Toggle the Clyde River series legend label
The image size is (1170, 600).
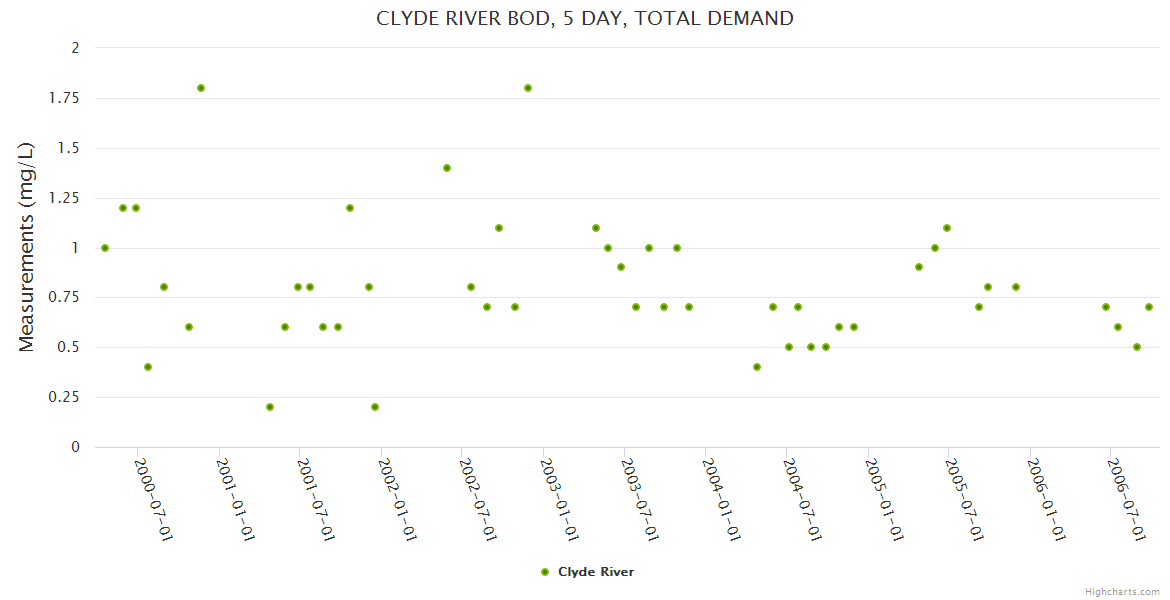[x=595, y=572]
